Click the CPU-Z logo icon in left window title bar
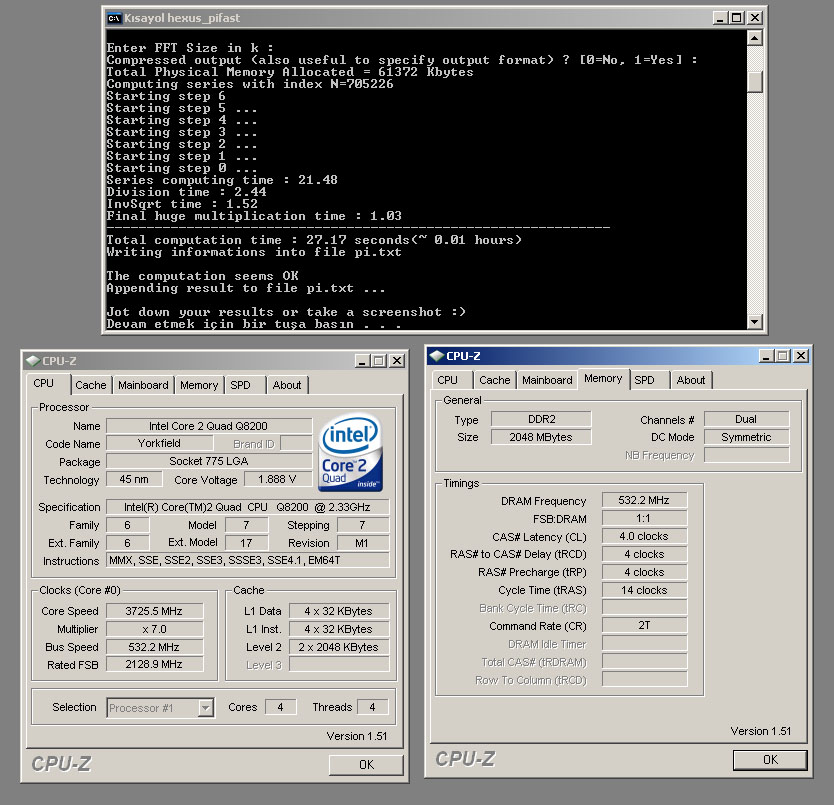834x805 pixels. (33, 361)
